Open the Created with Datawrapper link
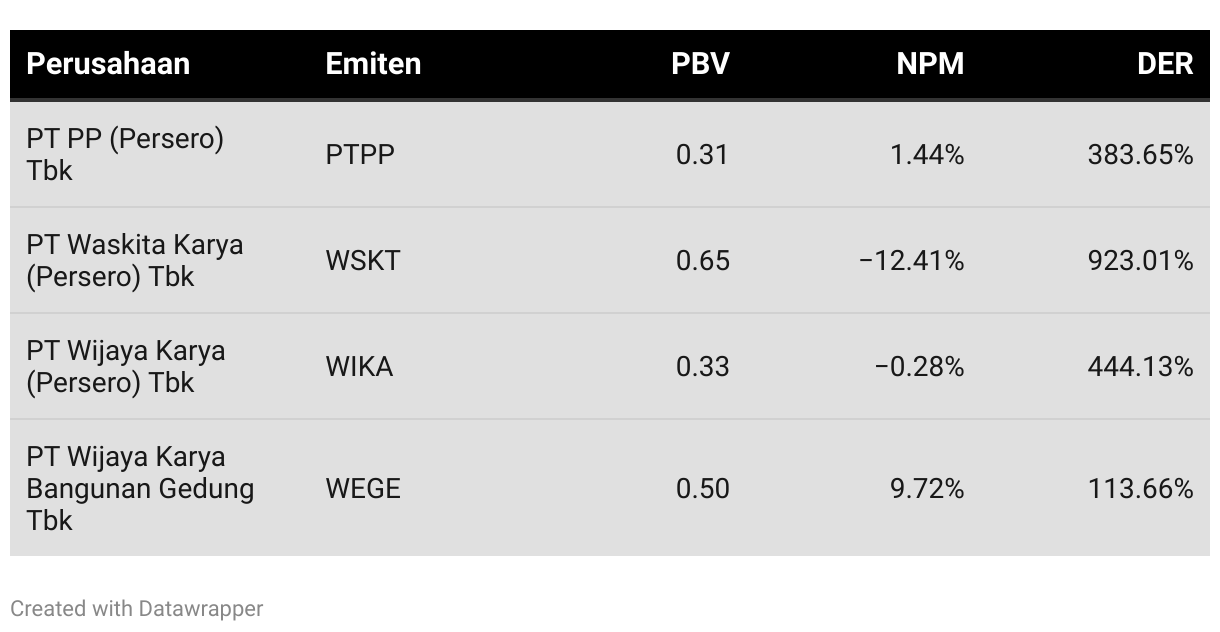Screen dimensions: 1220x632 (x=137, y=608)
